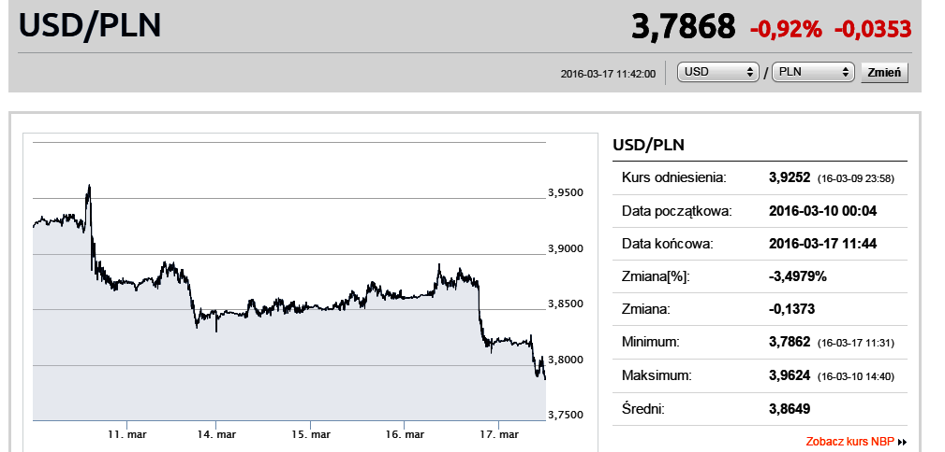
Task: Follow the Zobacz kurs NBP link
Action: pos(850,441)
